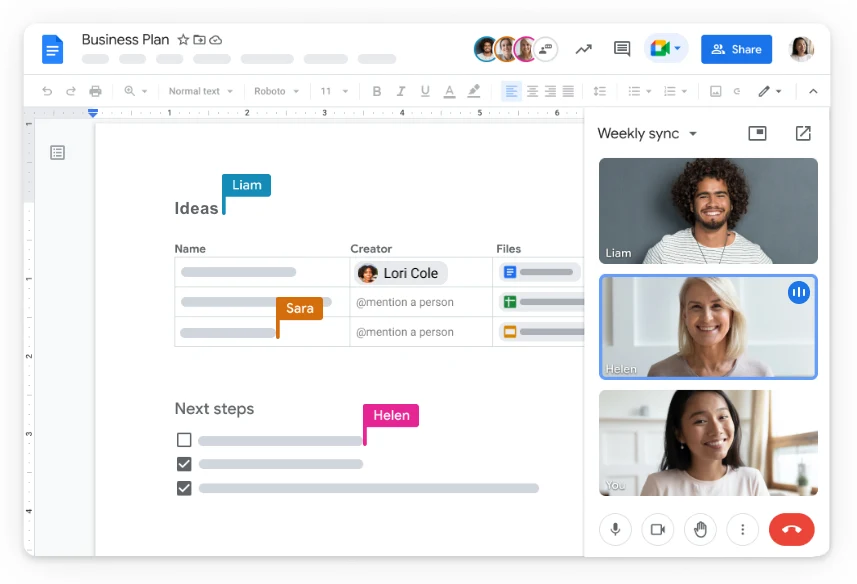Click the Ideas heading
The image size is (857, 584).
click(x=196, y=208)
